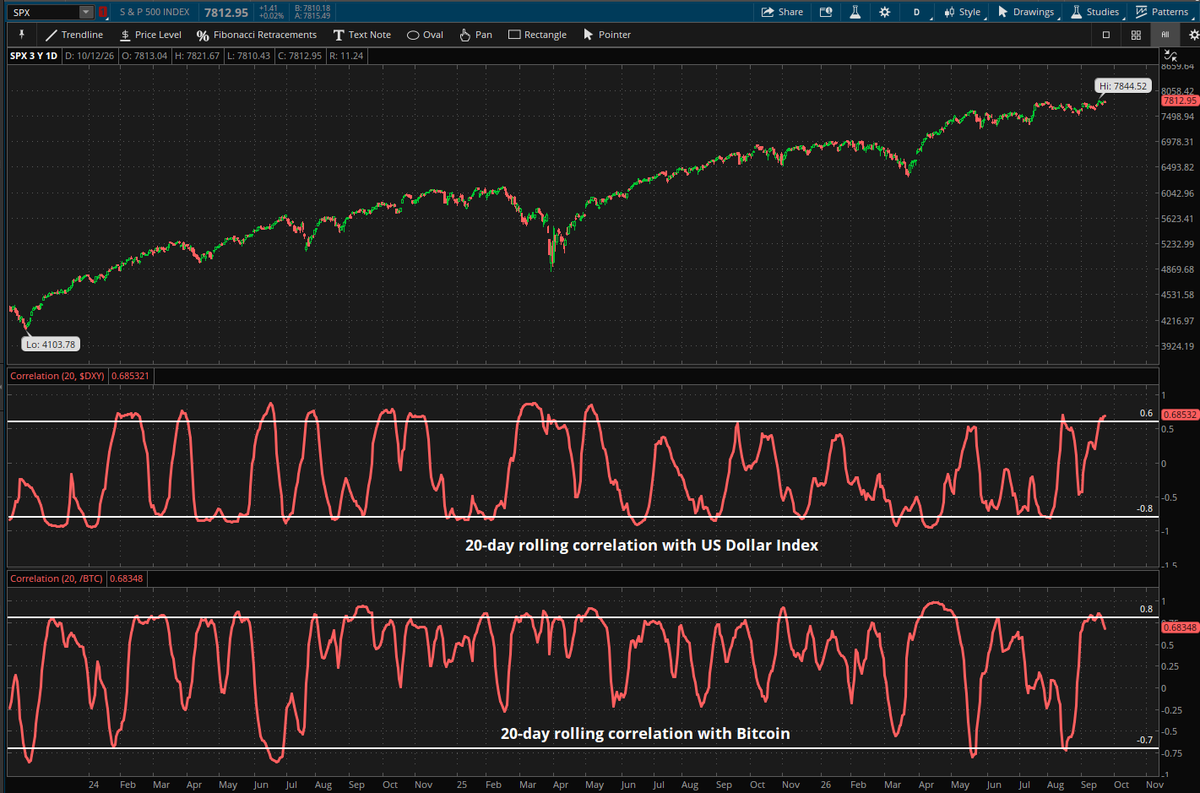Click the red alert icon beside symbol box

(102, 12)
